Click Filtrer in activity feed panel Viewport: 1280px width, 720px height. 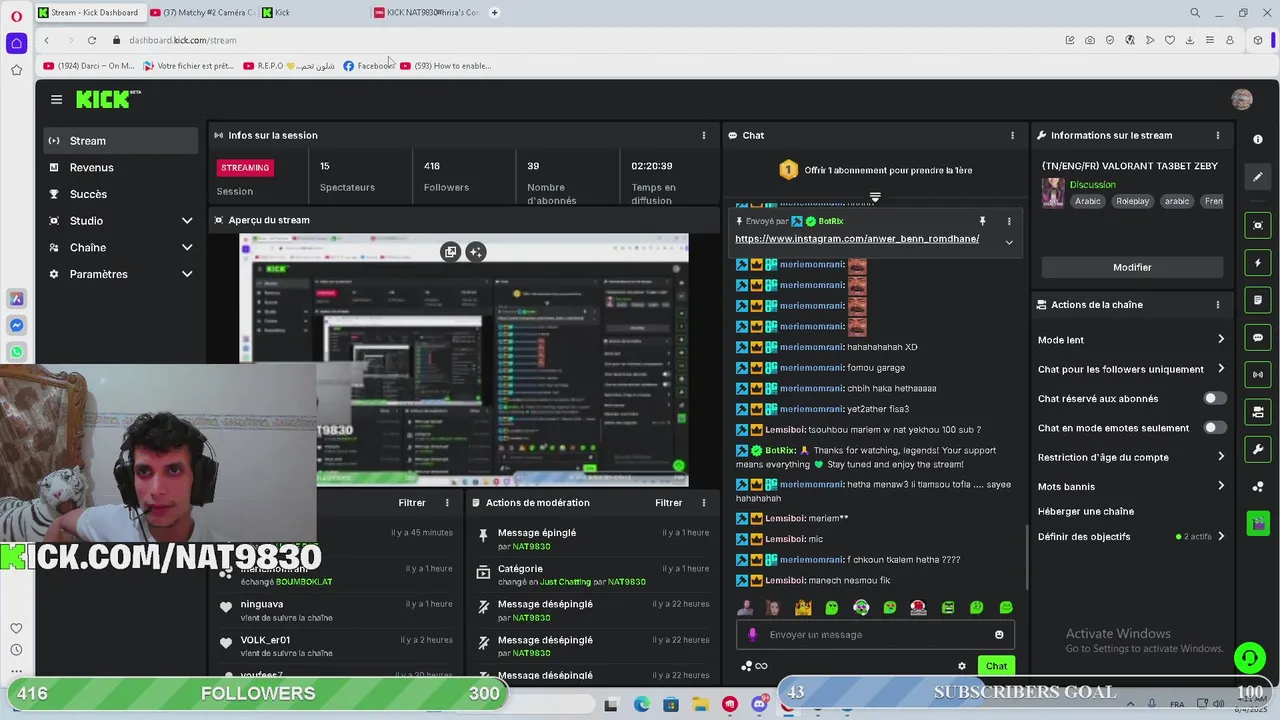[x=412, y=503]
